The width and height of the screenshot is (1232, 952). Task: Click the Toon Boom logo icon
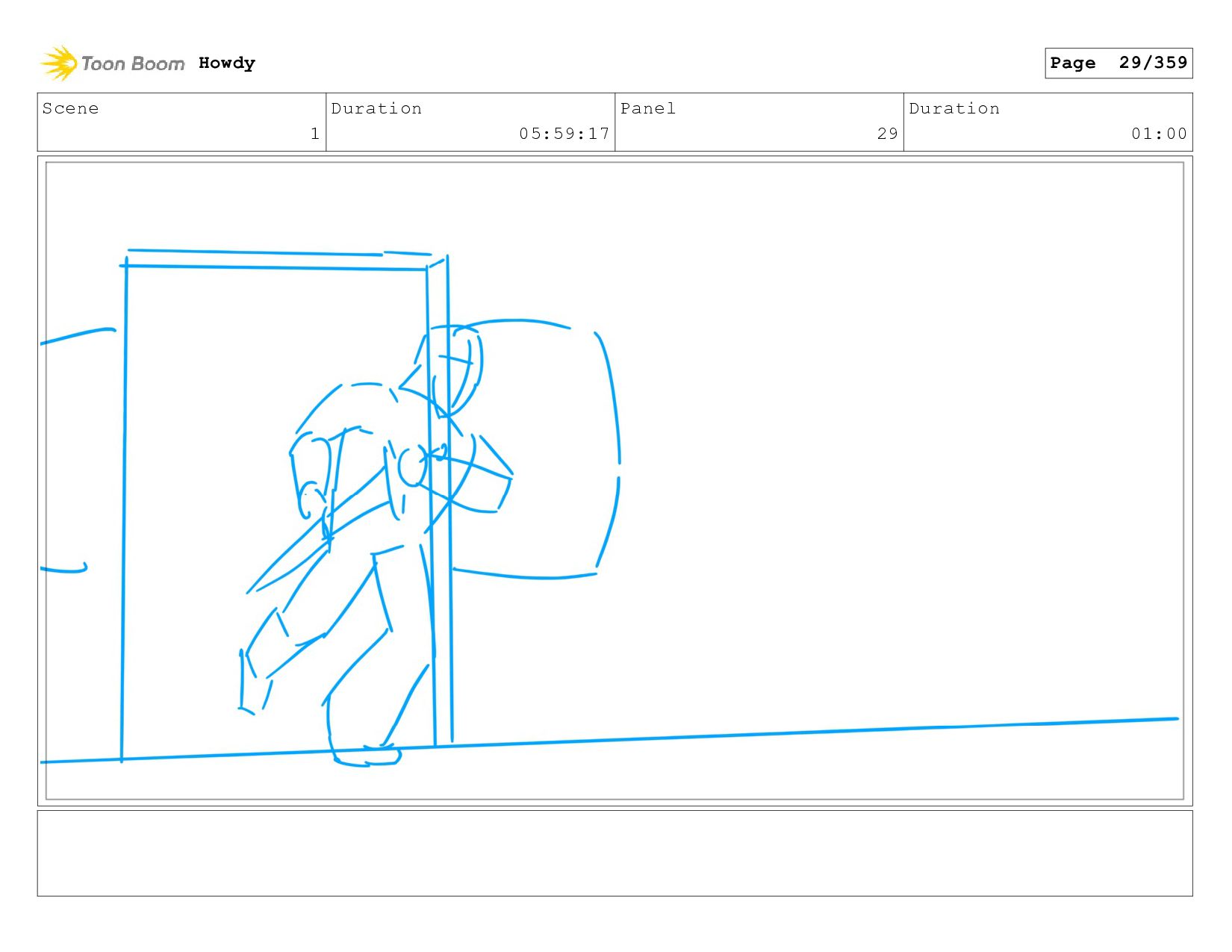(x=59, y=63)
